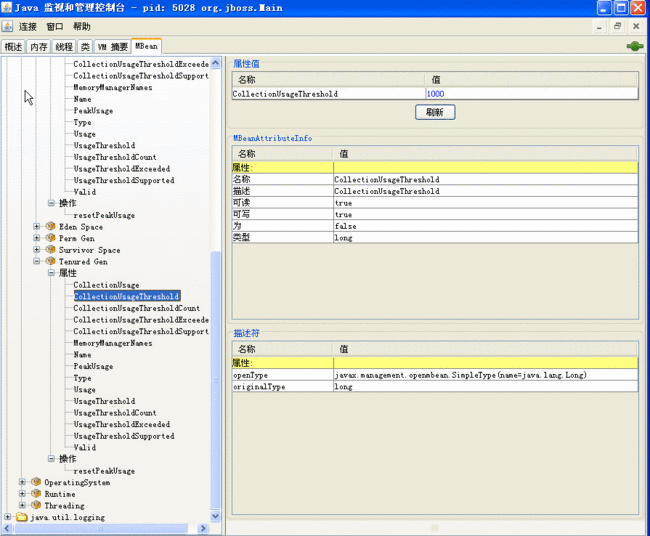This screenshot has width=650, height=536.
Task: Expand the Threading node
Action: point(22,505)
